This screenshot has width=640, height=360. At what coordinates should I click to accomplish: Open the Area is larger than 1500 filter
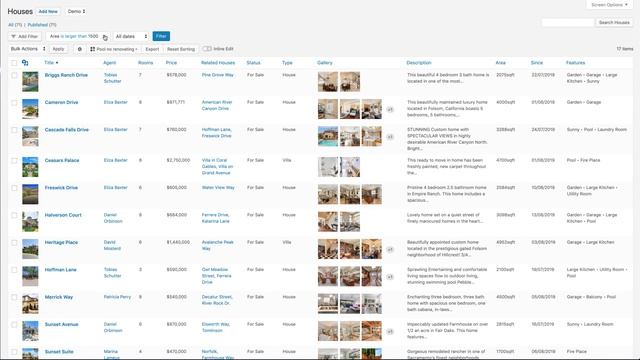pos(78,36)
